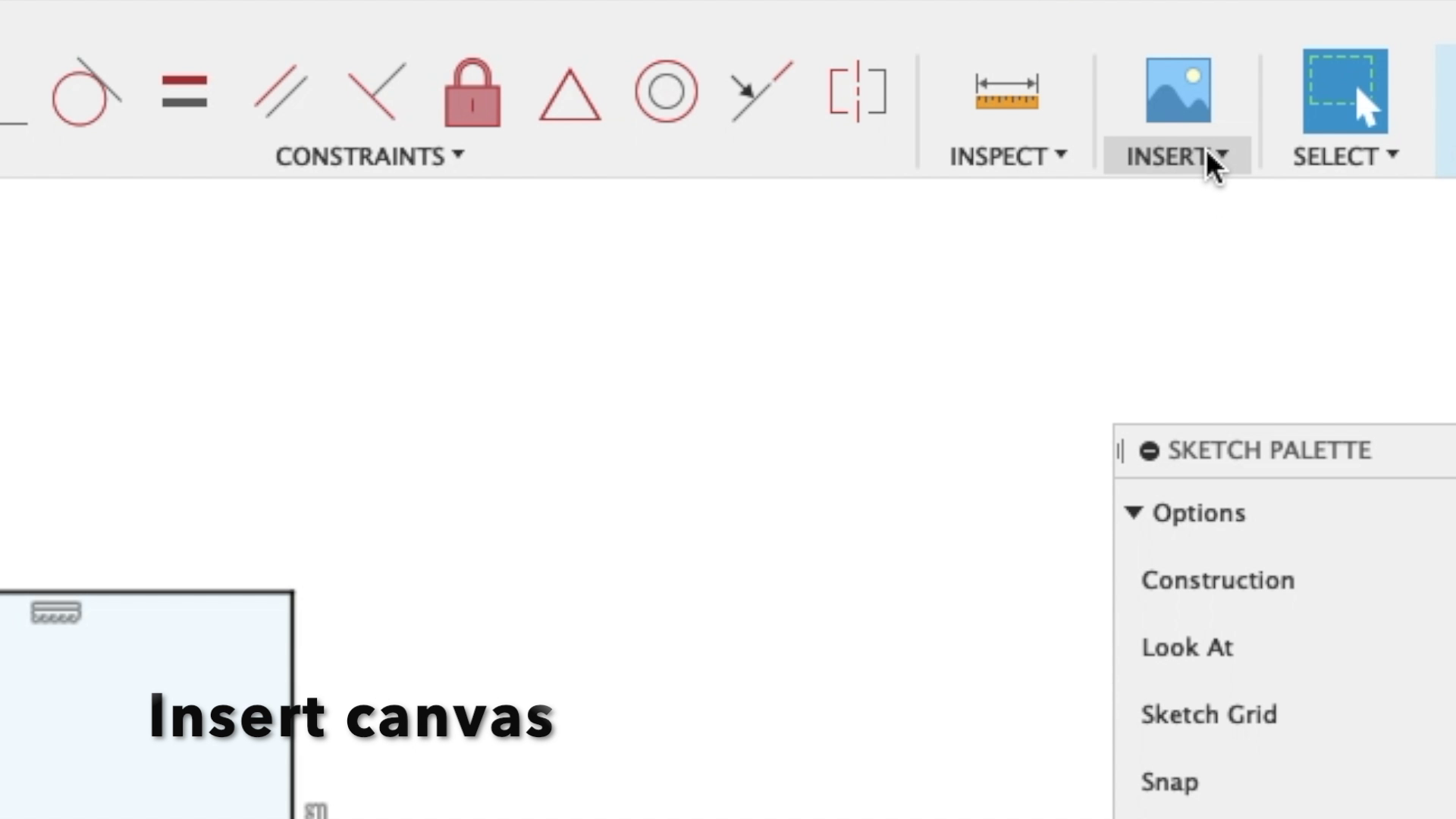
Task: Click the Insert image icon
Action: point(1178,90)
